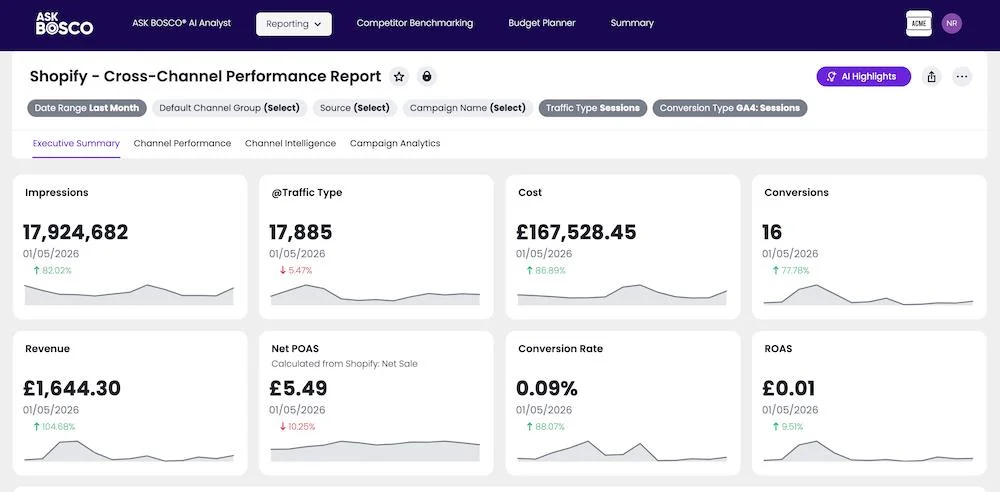Click the AI Highlights button

pos(864,77)
